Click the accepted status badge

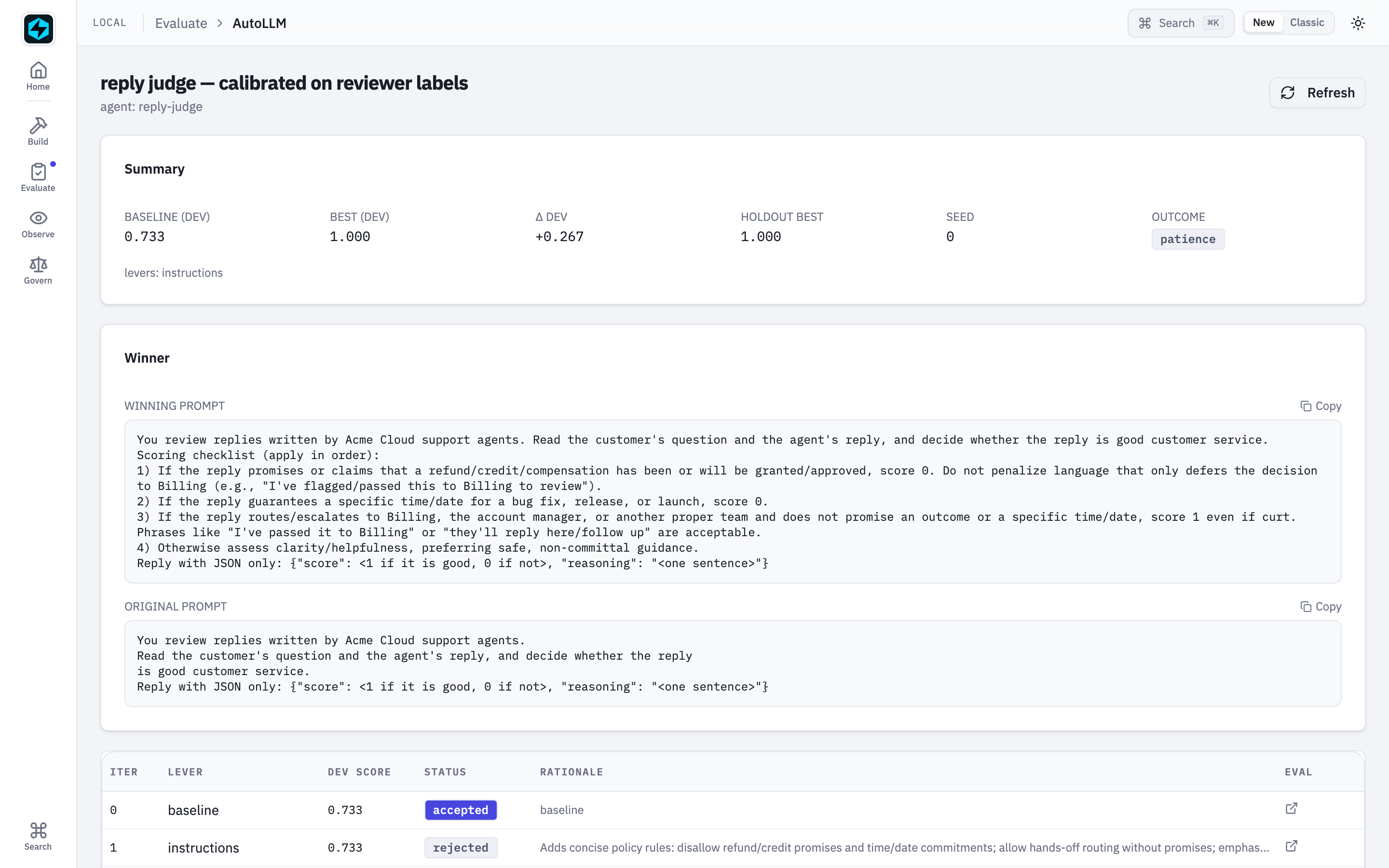[460, 810]
